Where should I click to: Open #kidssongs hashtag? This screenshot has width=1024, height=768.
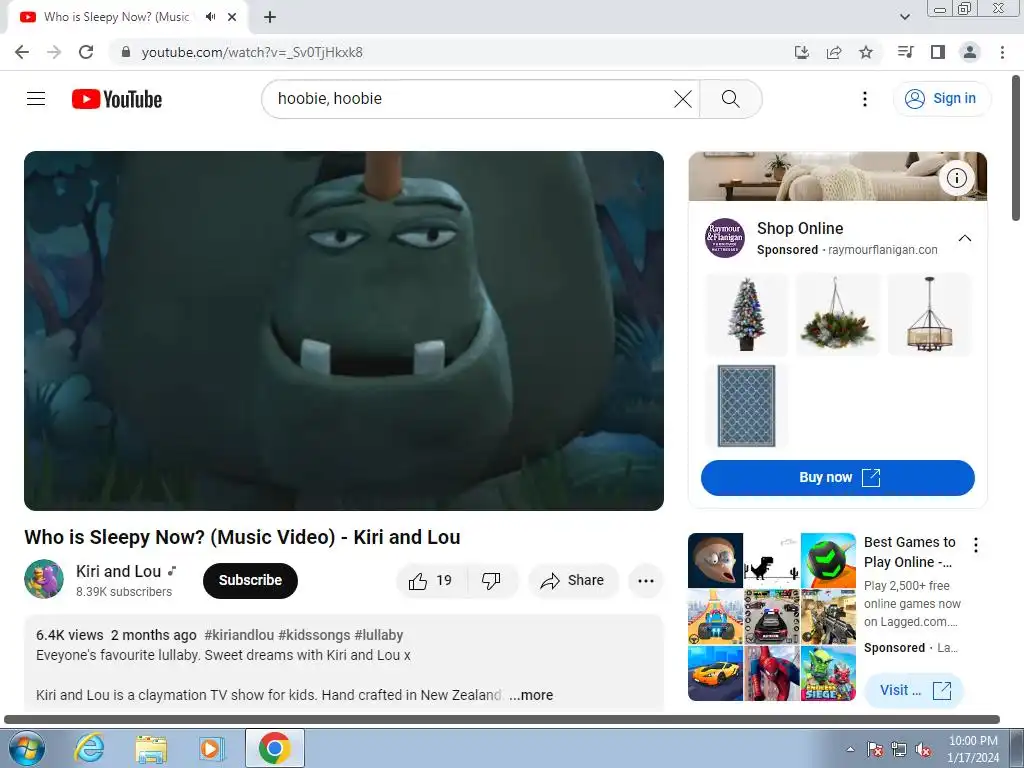[x=314, y=635]
